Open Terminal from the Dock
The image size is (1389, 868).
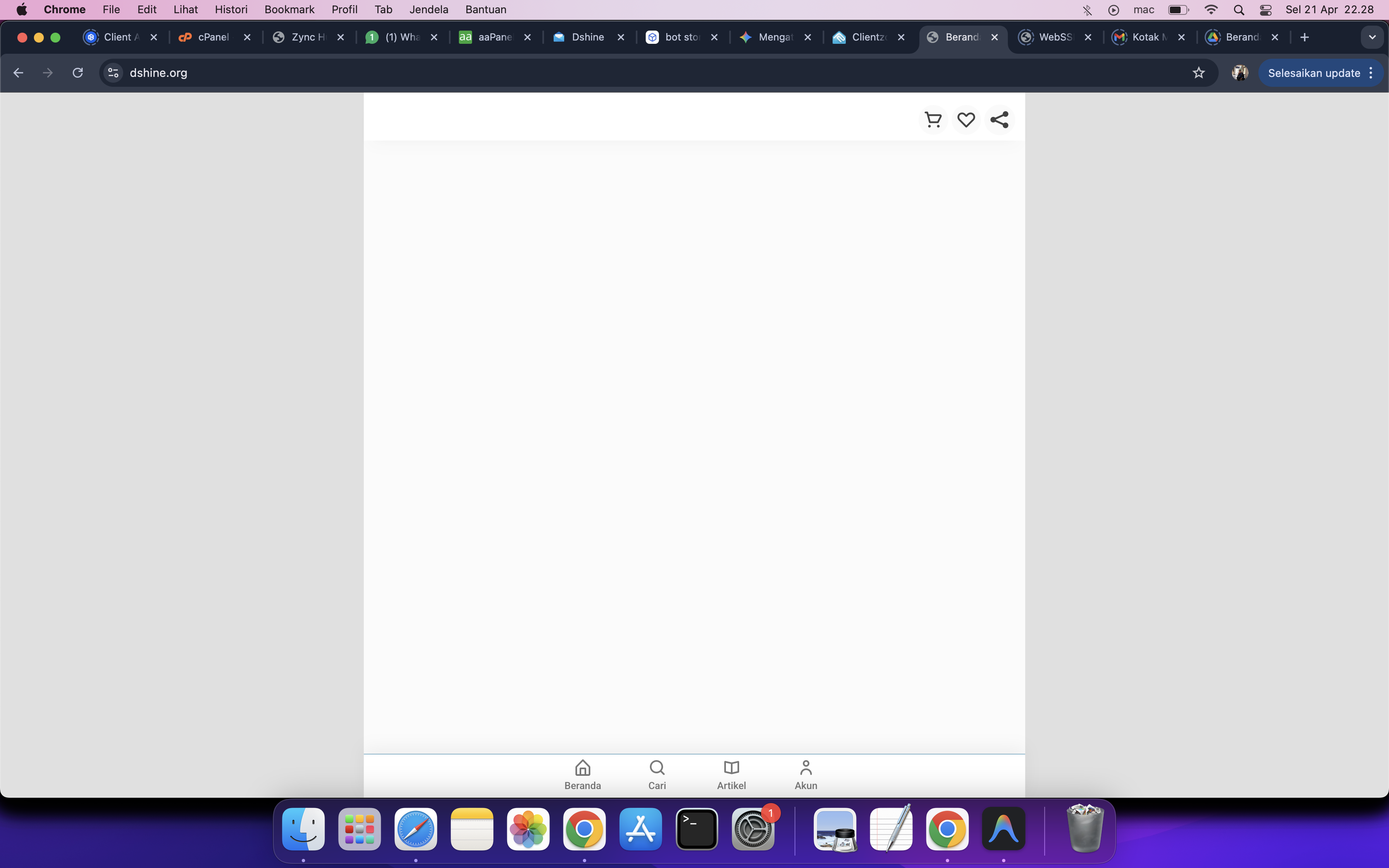coord(696,830)
